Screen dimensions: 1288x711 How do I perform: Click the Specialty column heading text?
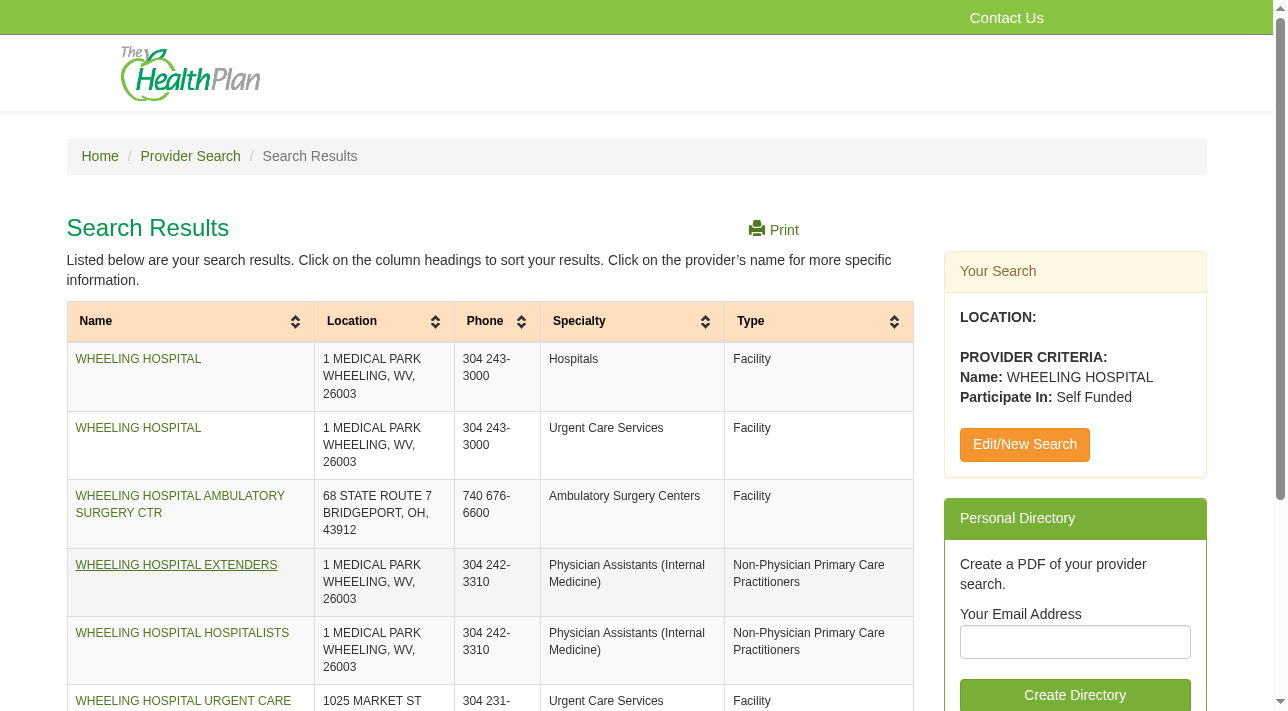click(579, 321)
